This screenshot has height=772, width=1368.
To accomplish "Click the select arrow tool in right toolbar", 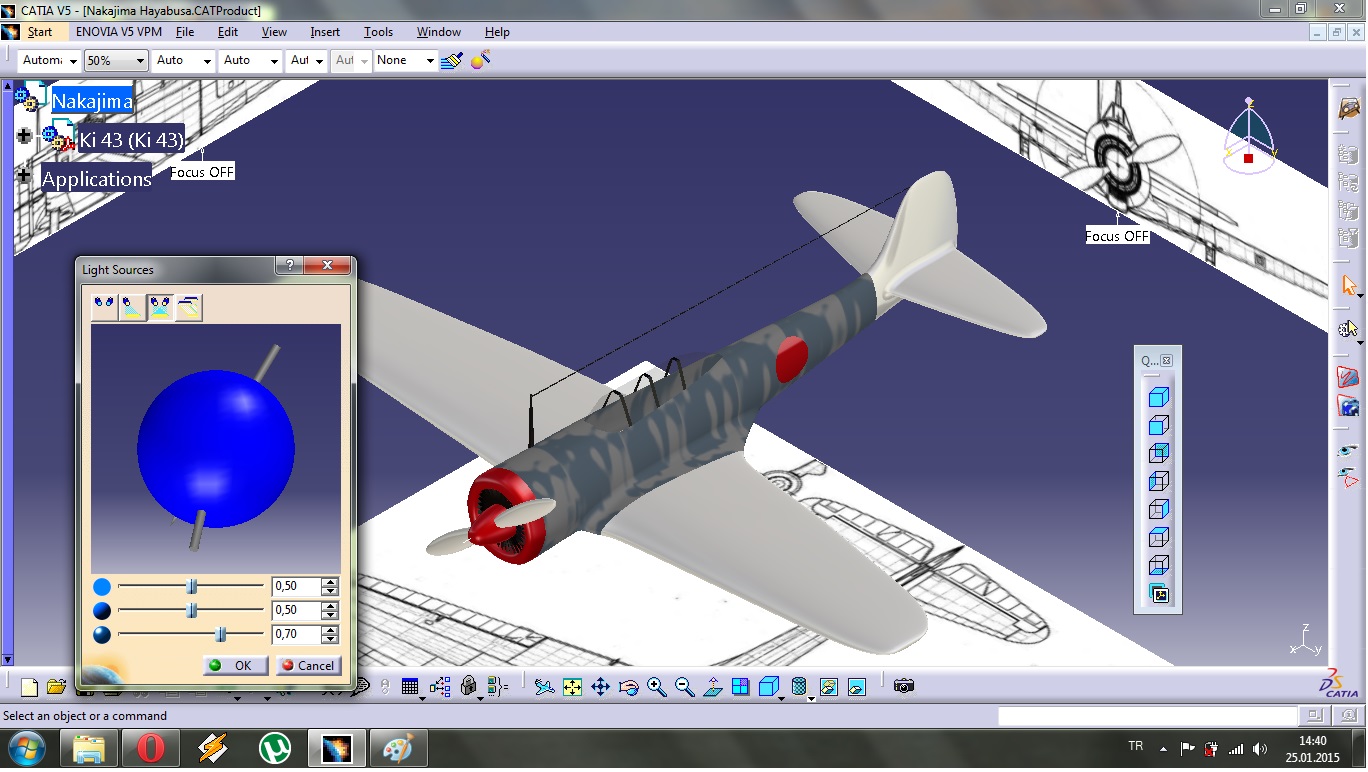I will click(1349, 287).
